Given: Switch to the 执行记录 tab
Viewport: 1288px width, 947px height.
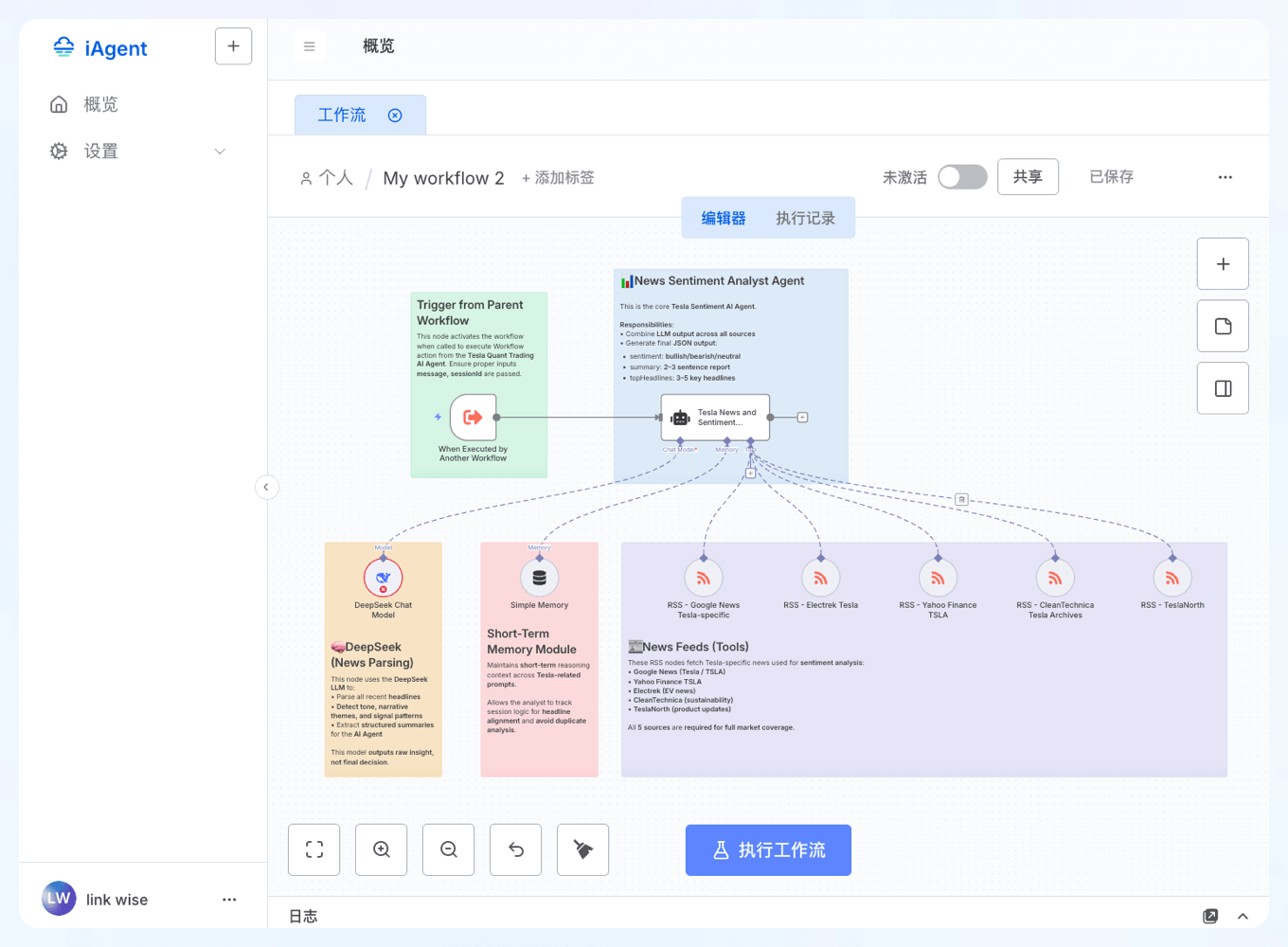Looking at the screenshot, I should point(805,217).
